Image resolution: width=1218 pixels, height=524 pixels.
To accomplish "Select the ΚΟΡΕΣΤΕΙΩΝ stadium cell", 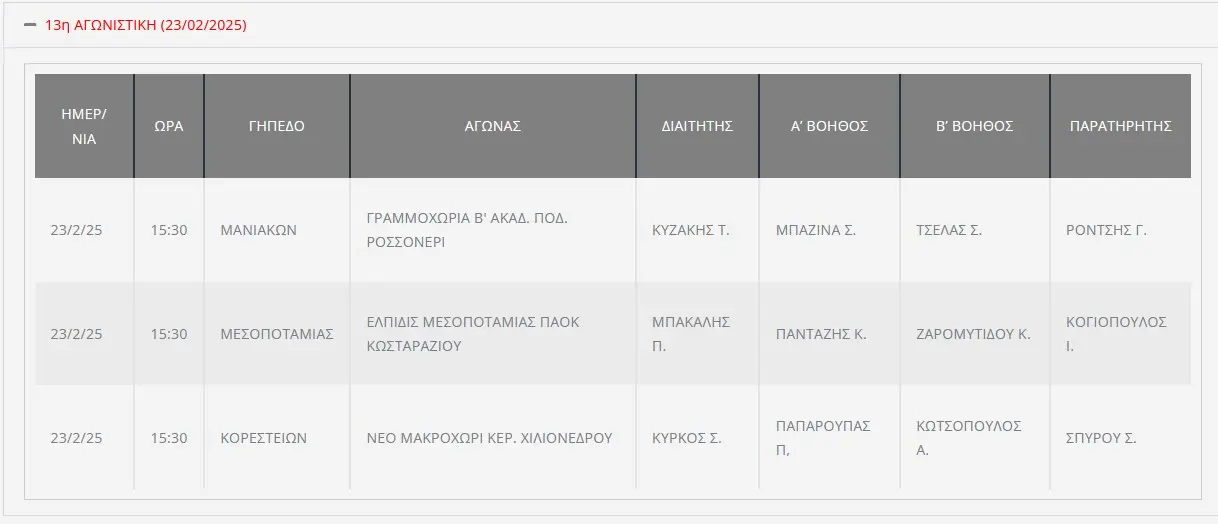I will point(264,438).
